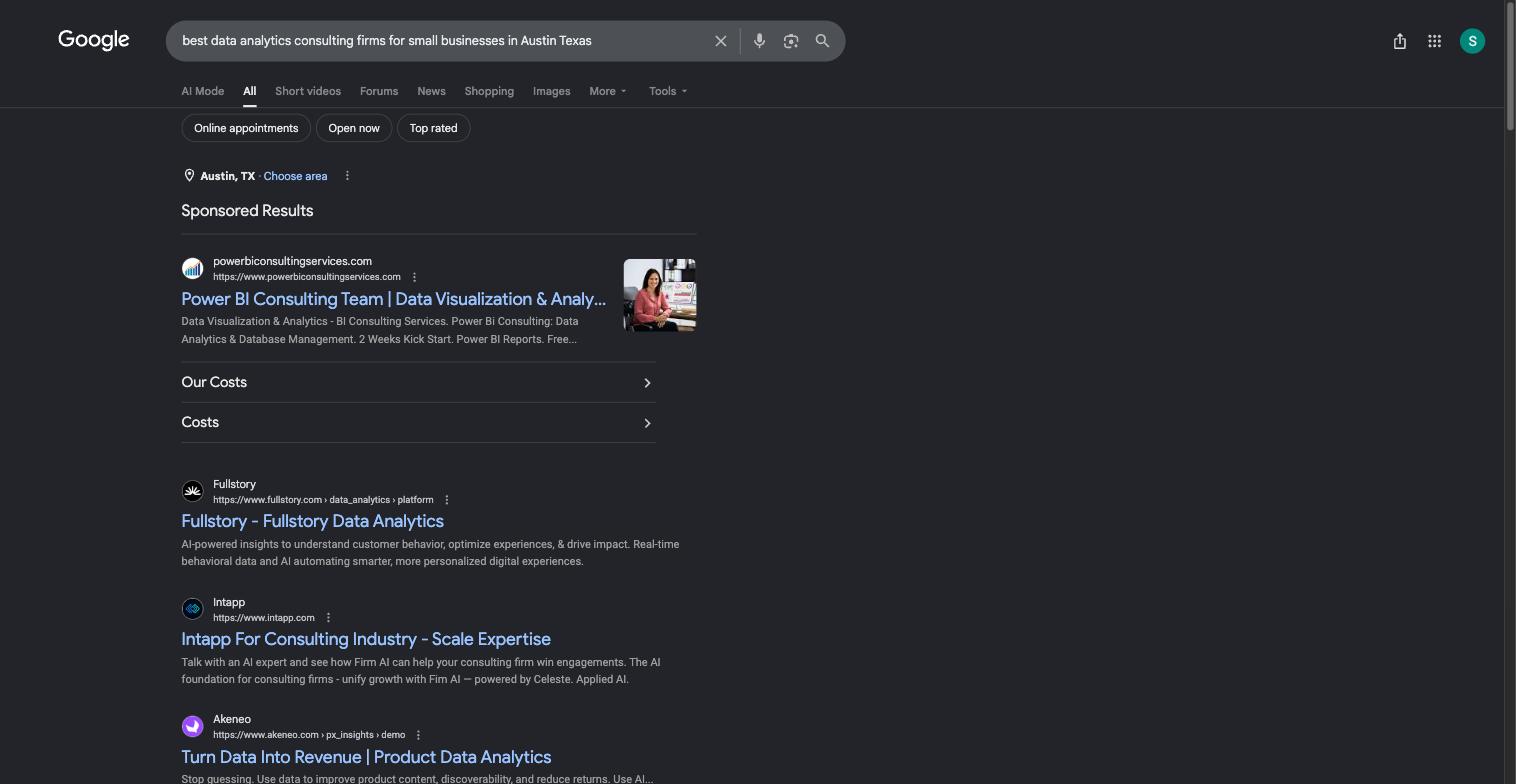Open ad options menu for Akeneo result

(418, 735)
